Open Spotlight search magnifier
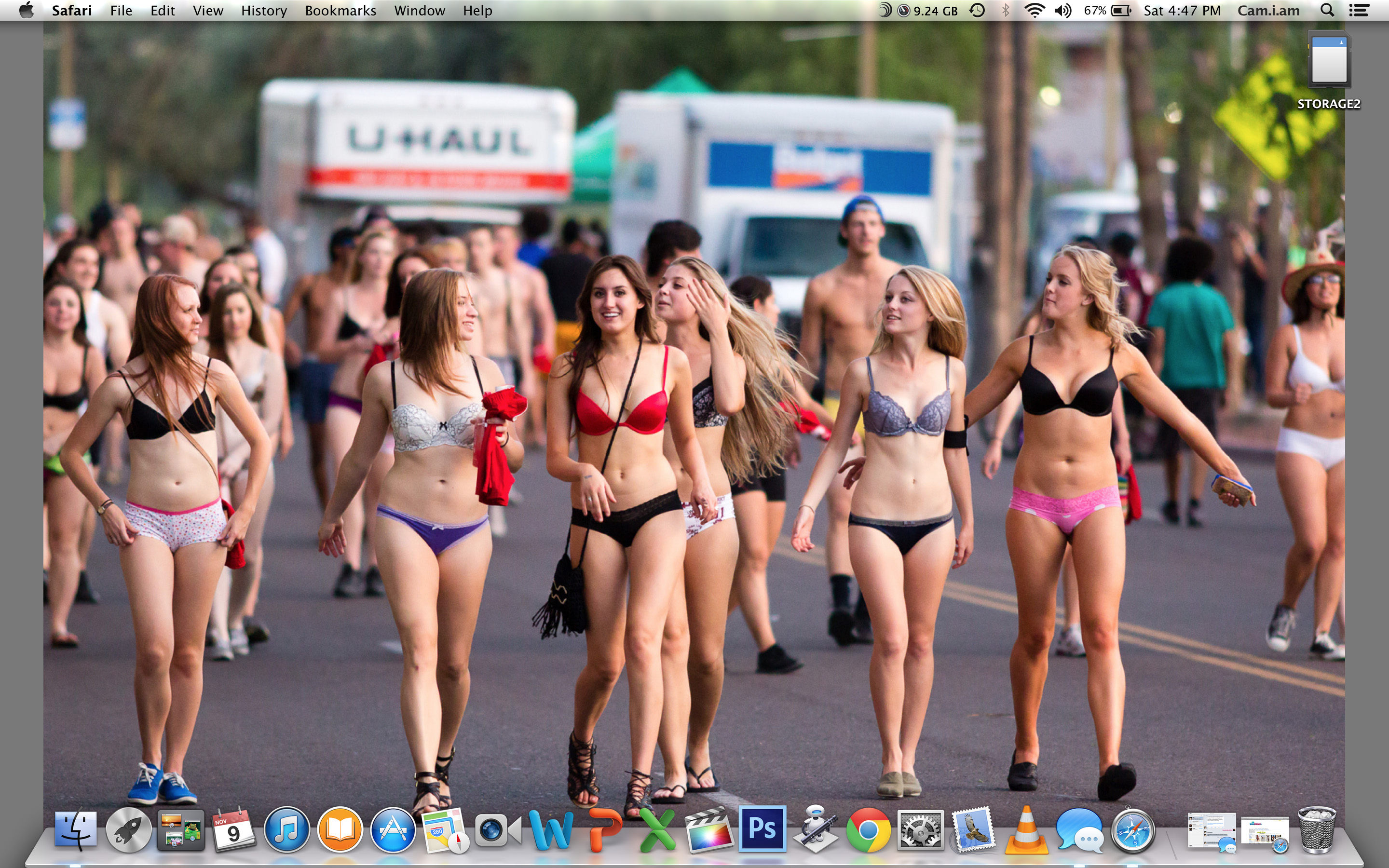 pyautogui.click(x=1327, y=10)
